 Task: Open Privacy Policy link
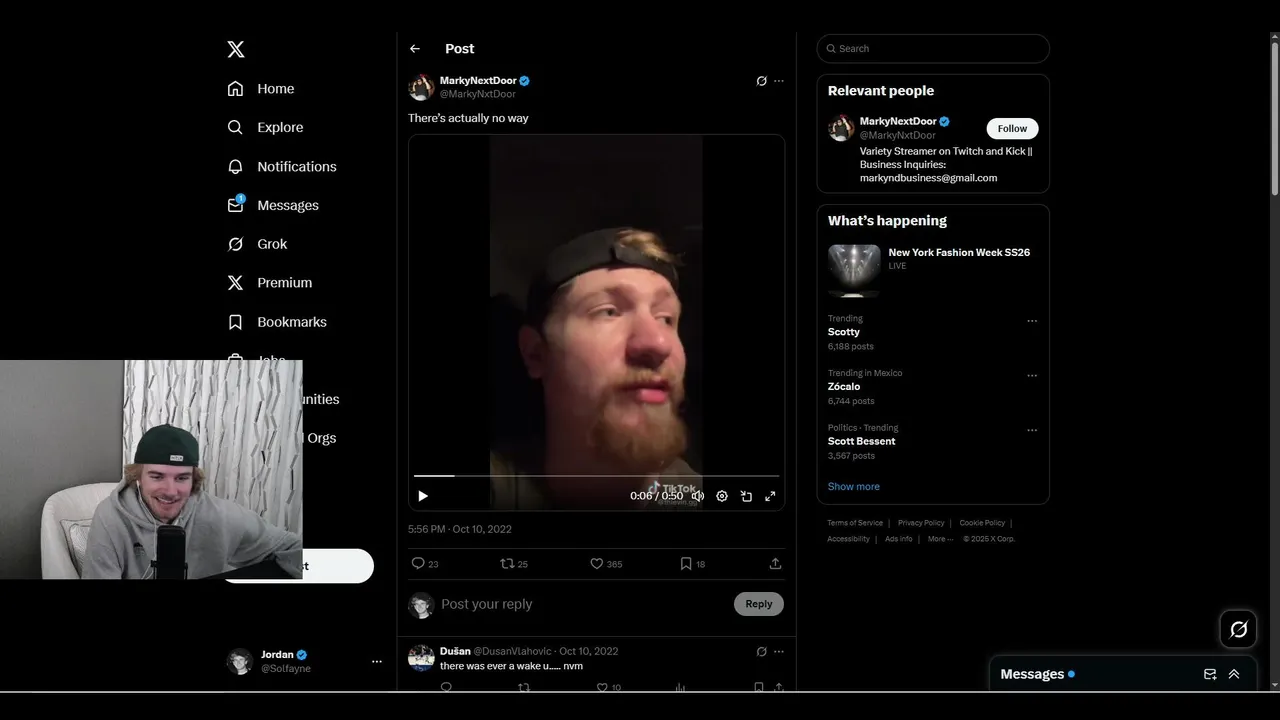tap(921, 523)
